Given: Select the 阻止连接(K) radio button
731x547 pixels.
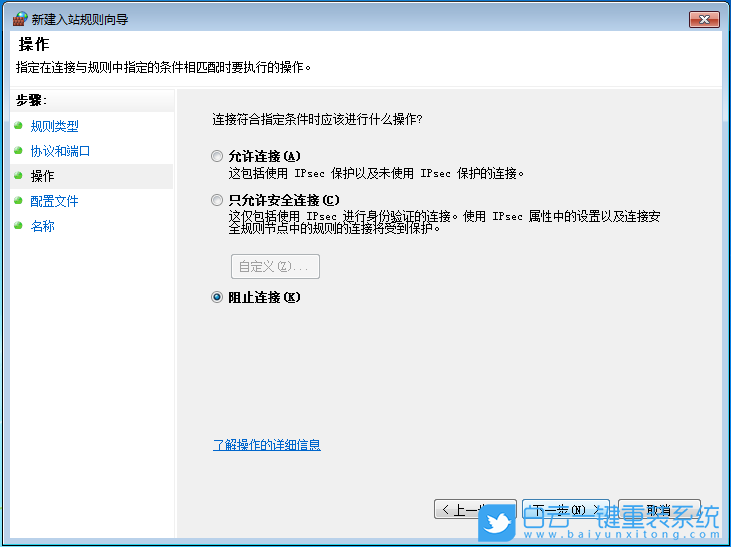Looking at the screenshot, I should (x=217, y=297).
